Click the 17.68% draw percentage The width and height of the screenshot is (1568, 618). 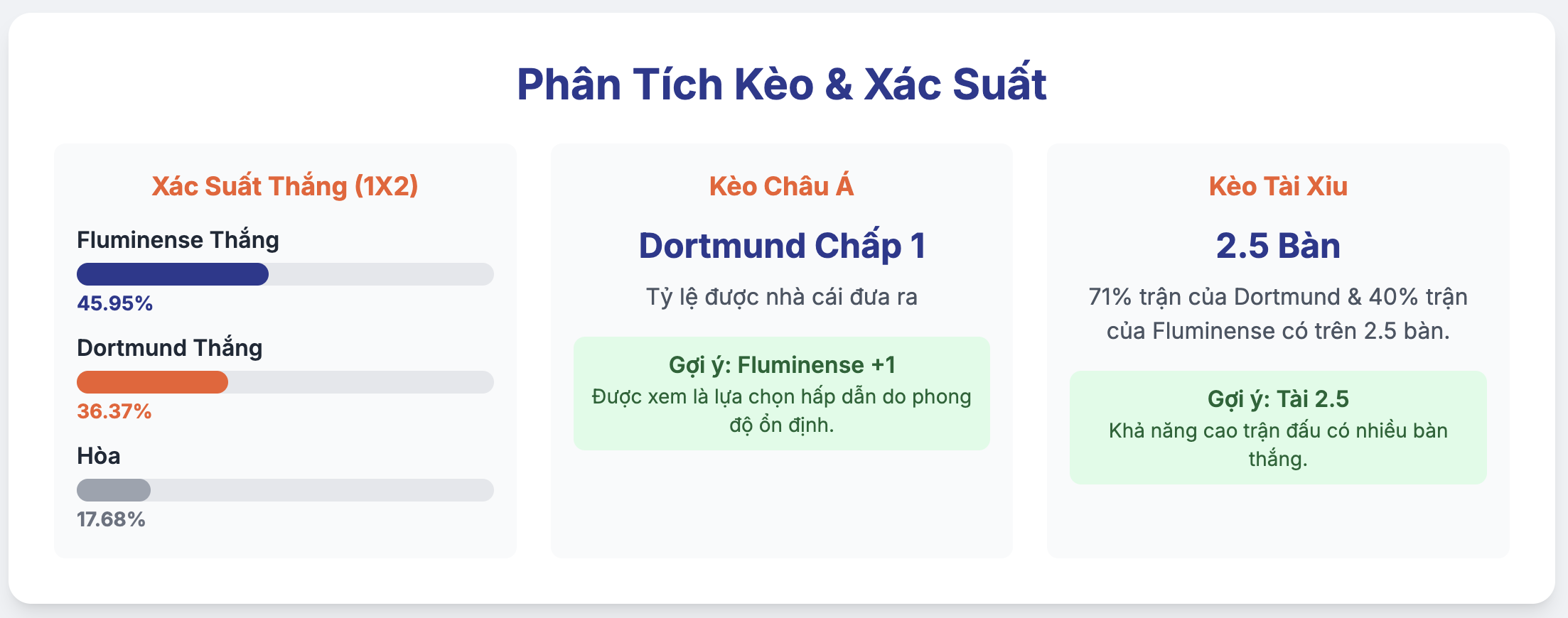[111, 519]
